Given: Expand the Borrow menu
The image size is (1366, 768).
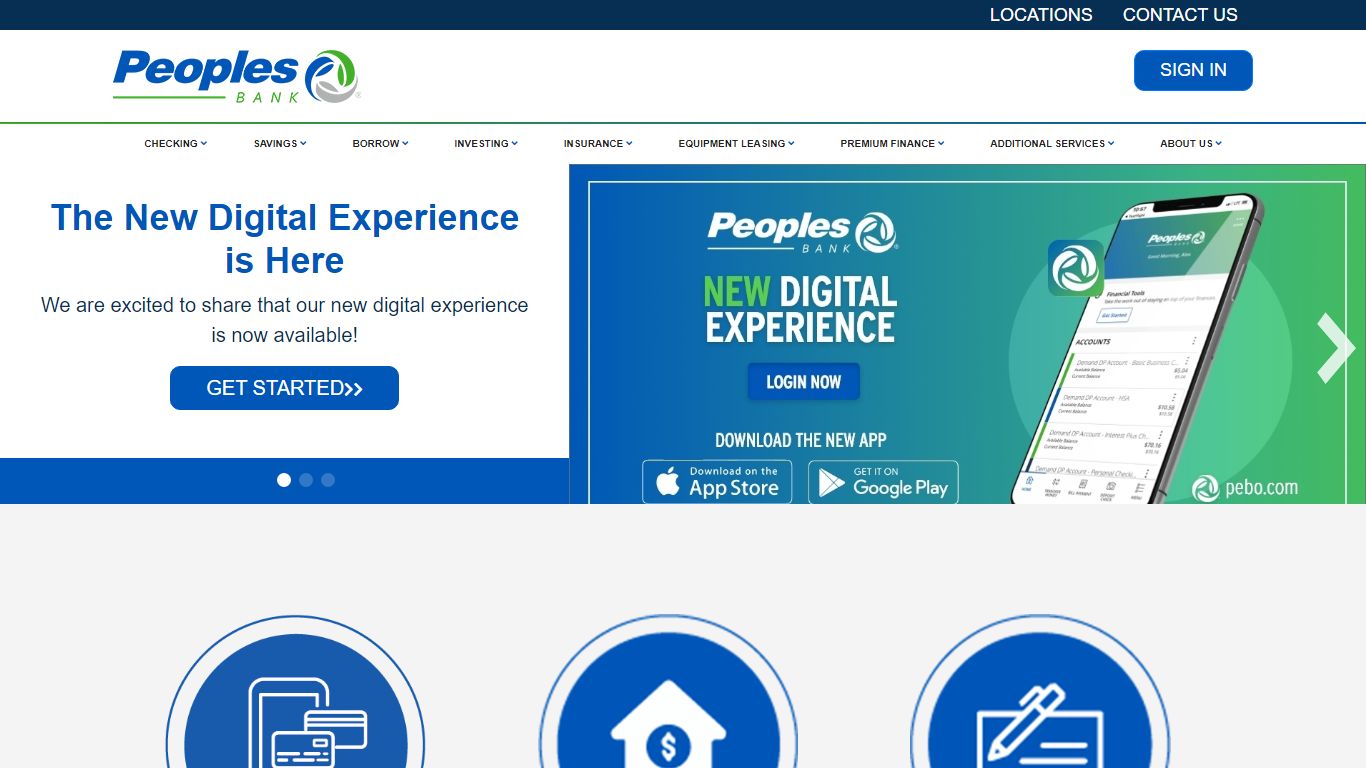Looking at the screenshot, I should 381,144.
